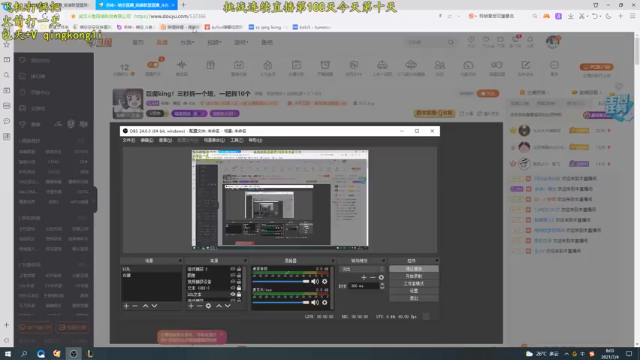Open source properties gear in 来源 dock
The image size is (640, 360).
[x=208, y=306]
